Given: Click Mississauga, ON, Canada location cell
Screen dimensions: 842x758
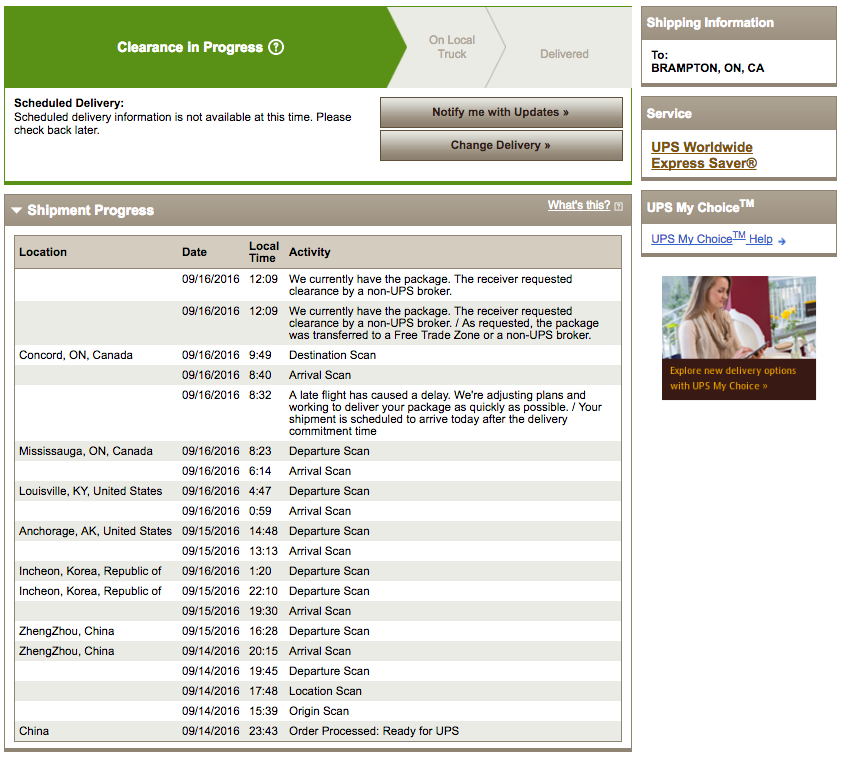Looking at the screenshot, I should pos(86,451).
